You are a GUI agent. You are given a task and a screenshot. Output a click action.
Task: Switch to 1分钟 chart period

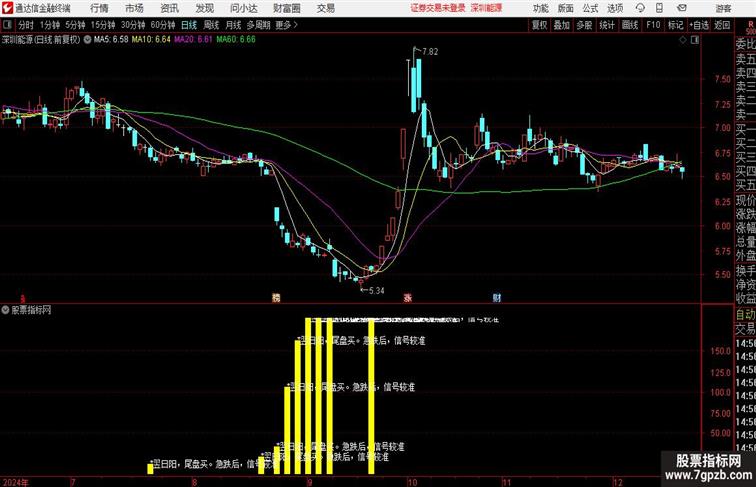50,25
